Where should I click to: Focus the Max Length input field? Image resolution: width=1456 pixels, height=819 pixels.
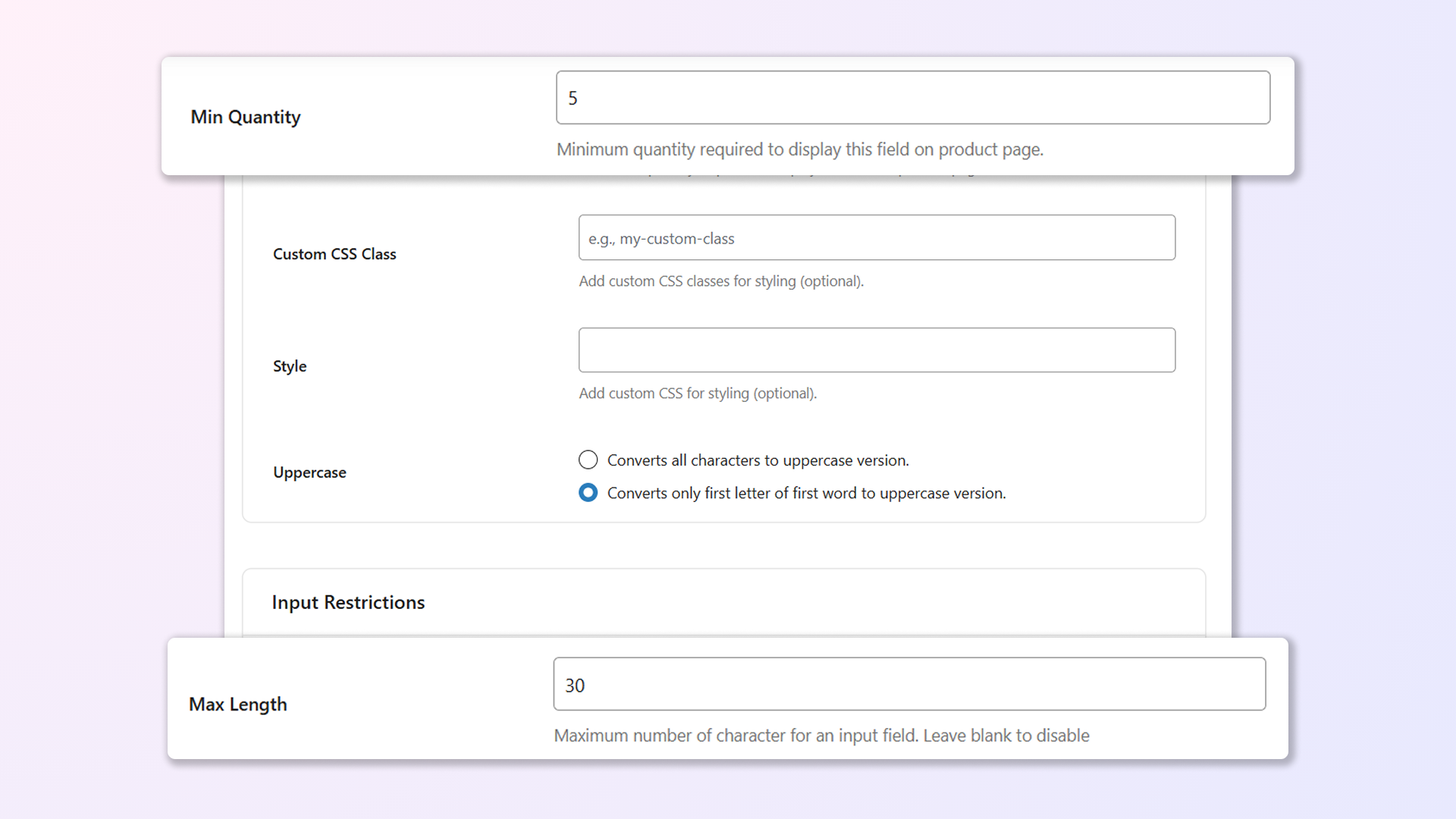pos(909,685)
